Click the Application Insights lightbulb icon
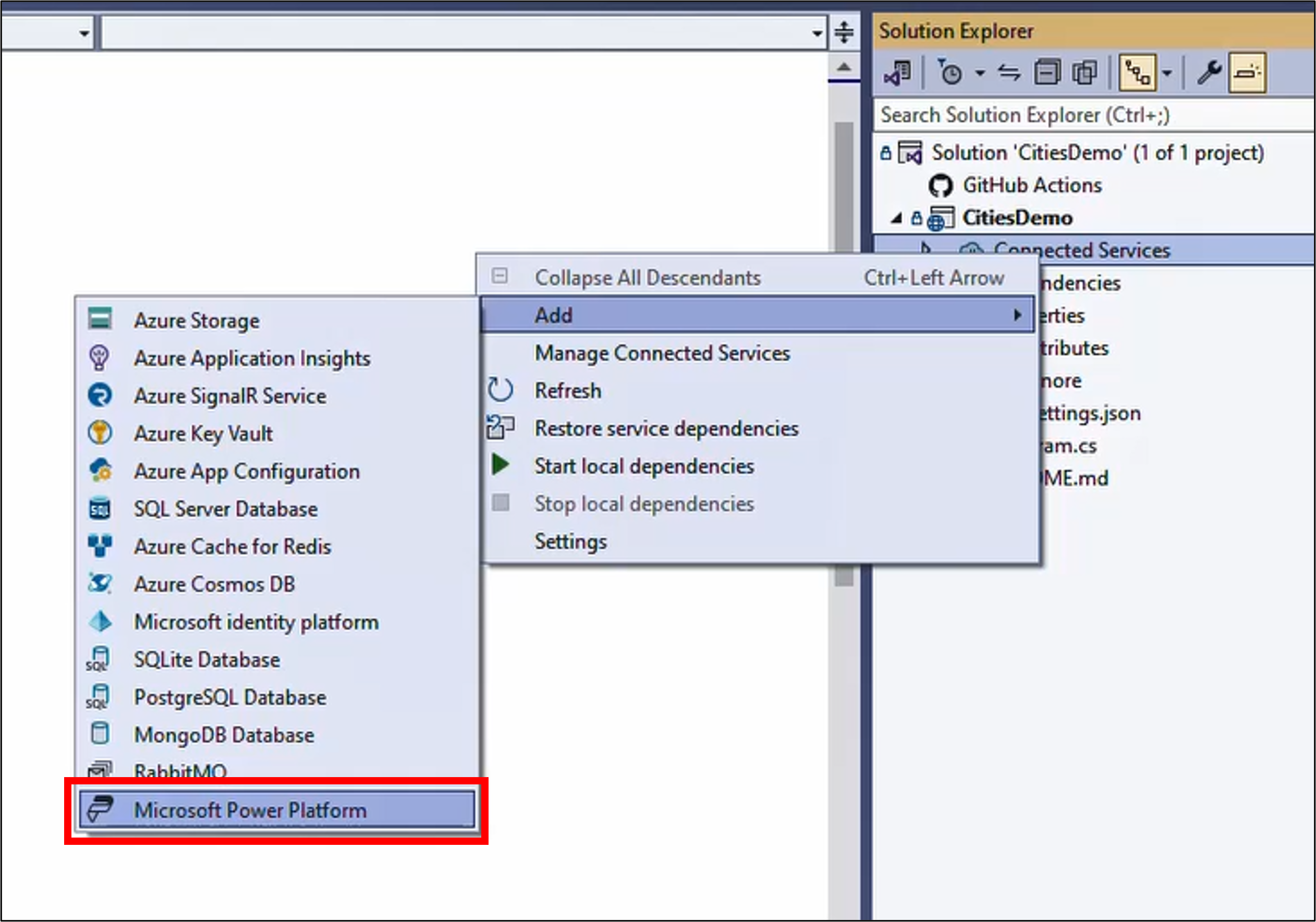 99,358
